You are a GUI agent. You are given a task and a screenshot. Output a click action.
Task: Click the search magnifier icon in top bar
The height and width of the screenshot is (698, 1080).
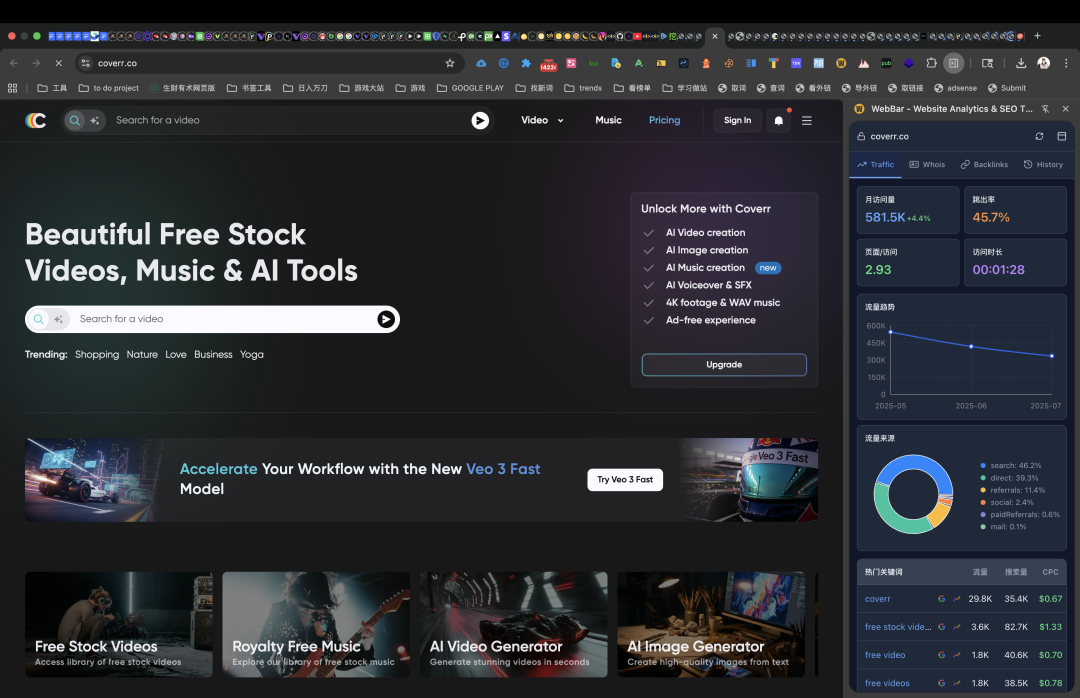75,121
